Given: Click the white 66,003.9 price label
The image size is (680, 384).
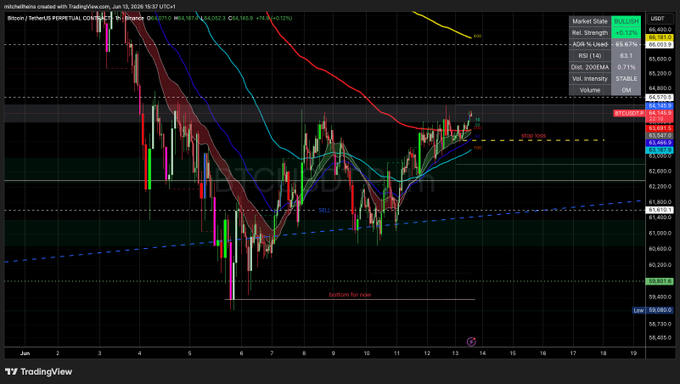Looking at the screenshot, I should pyautogui.click(x=660, y=45).
